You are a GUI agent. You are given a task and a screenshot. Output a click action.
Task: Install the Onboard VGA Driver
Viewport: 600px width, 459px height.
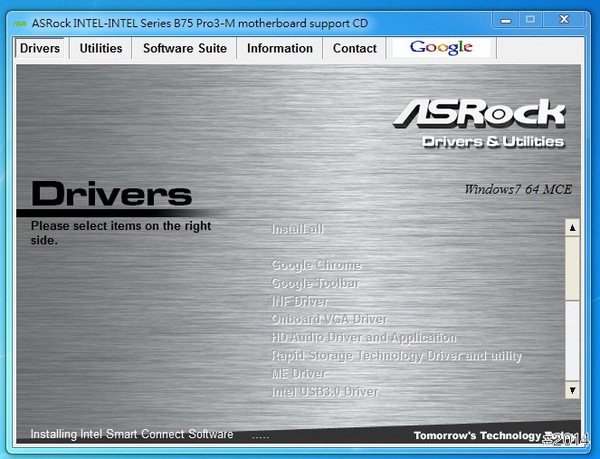tap(329, 319)
